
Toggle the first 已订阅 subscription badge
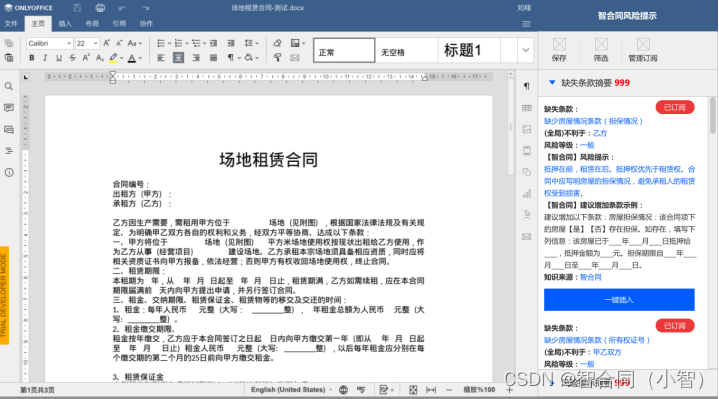675,107
